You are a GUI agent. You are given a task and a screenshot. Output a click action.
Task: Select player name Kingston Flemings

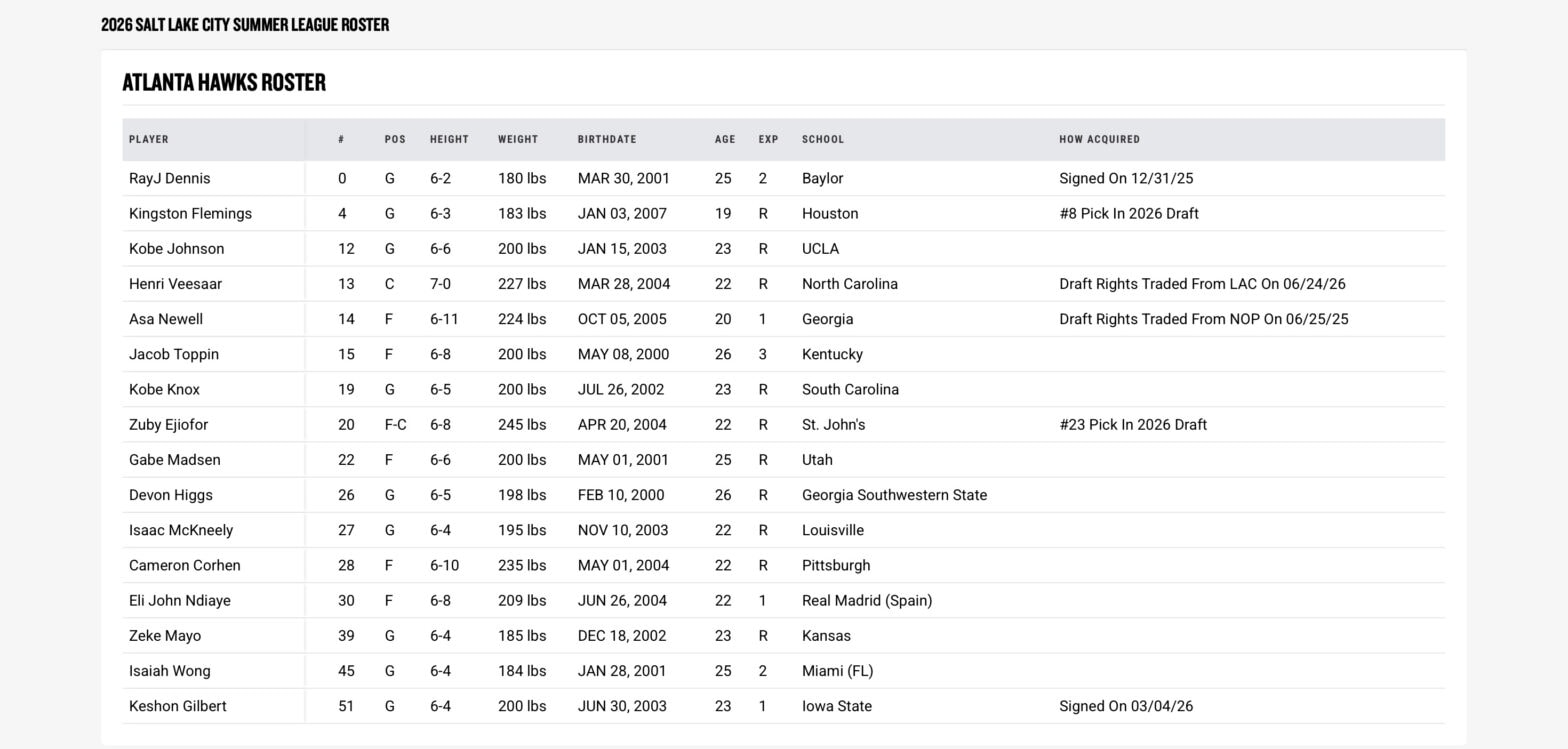pyautogui.click(x=190, y=213)
